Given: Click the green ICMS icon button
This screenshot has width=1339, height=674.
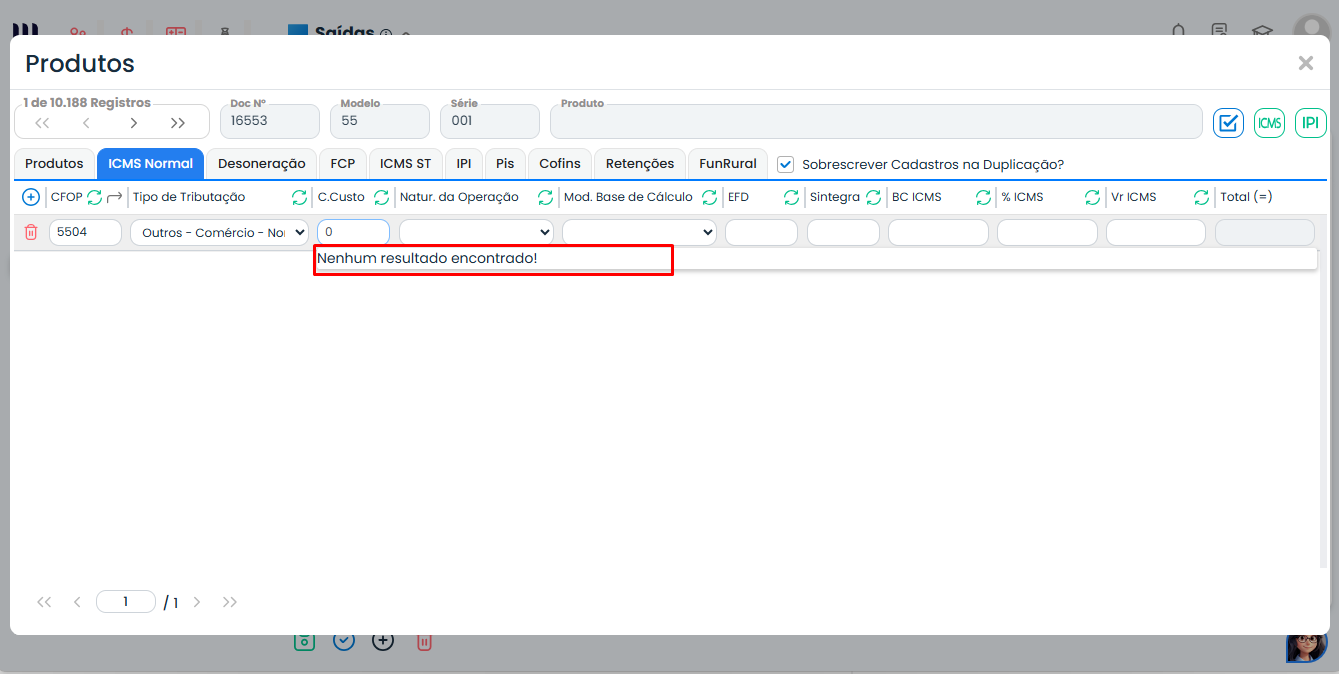Looking at the screenshot, I should (1269, 123).
